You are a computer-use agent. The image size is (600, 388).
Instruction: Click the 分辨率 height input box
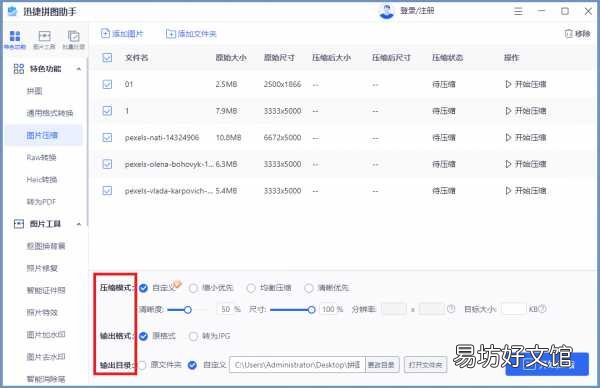click(x=431, y=309)
